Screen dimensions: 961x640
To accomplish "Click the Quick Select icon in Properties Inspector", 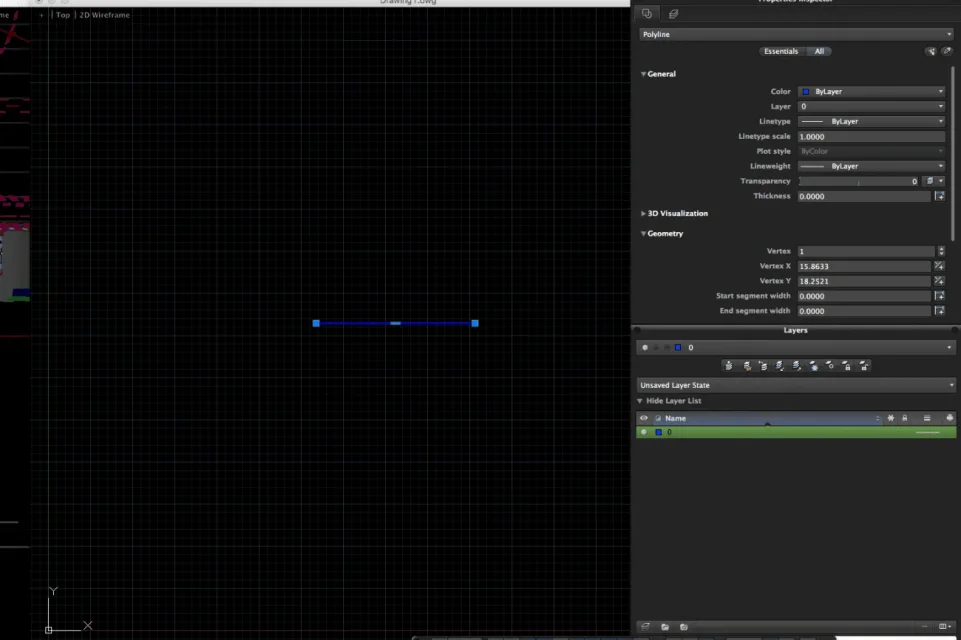I will 931,51.
